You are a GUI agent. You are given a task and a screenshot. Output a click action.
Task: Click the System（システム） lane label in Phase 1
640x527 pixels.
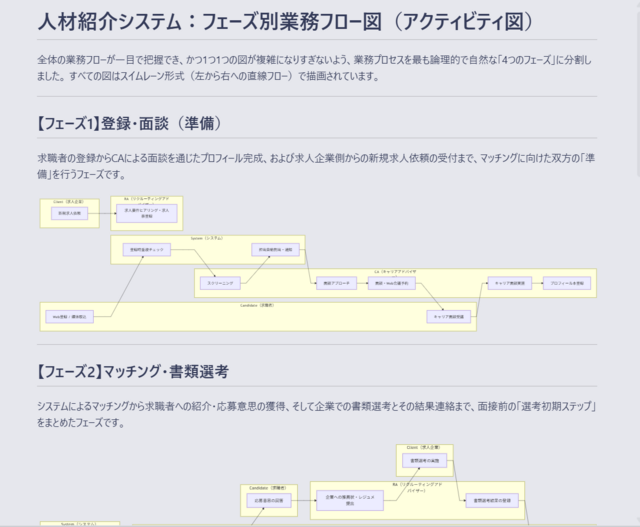click(x=207, y=238)
